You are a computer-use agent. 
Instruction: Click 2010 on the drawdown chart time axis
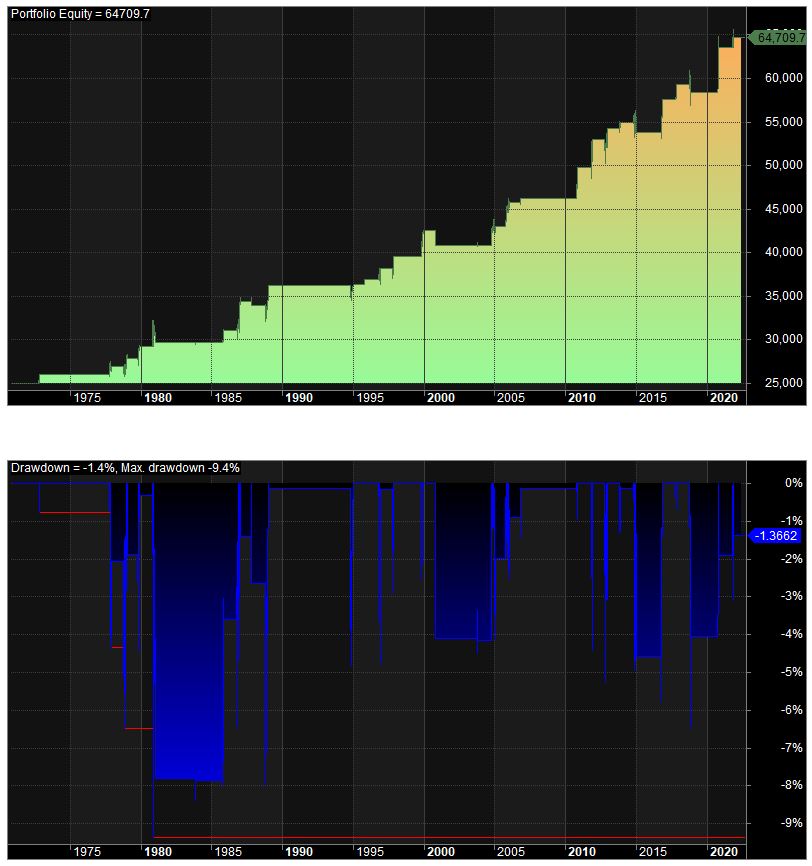pyautogui.click(x=582, y=852)
